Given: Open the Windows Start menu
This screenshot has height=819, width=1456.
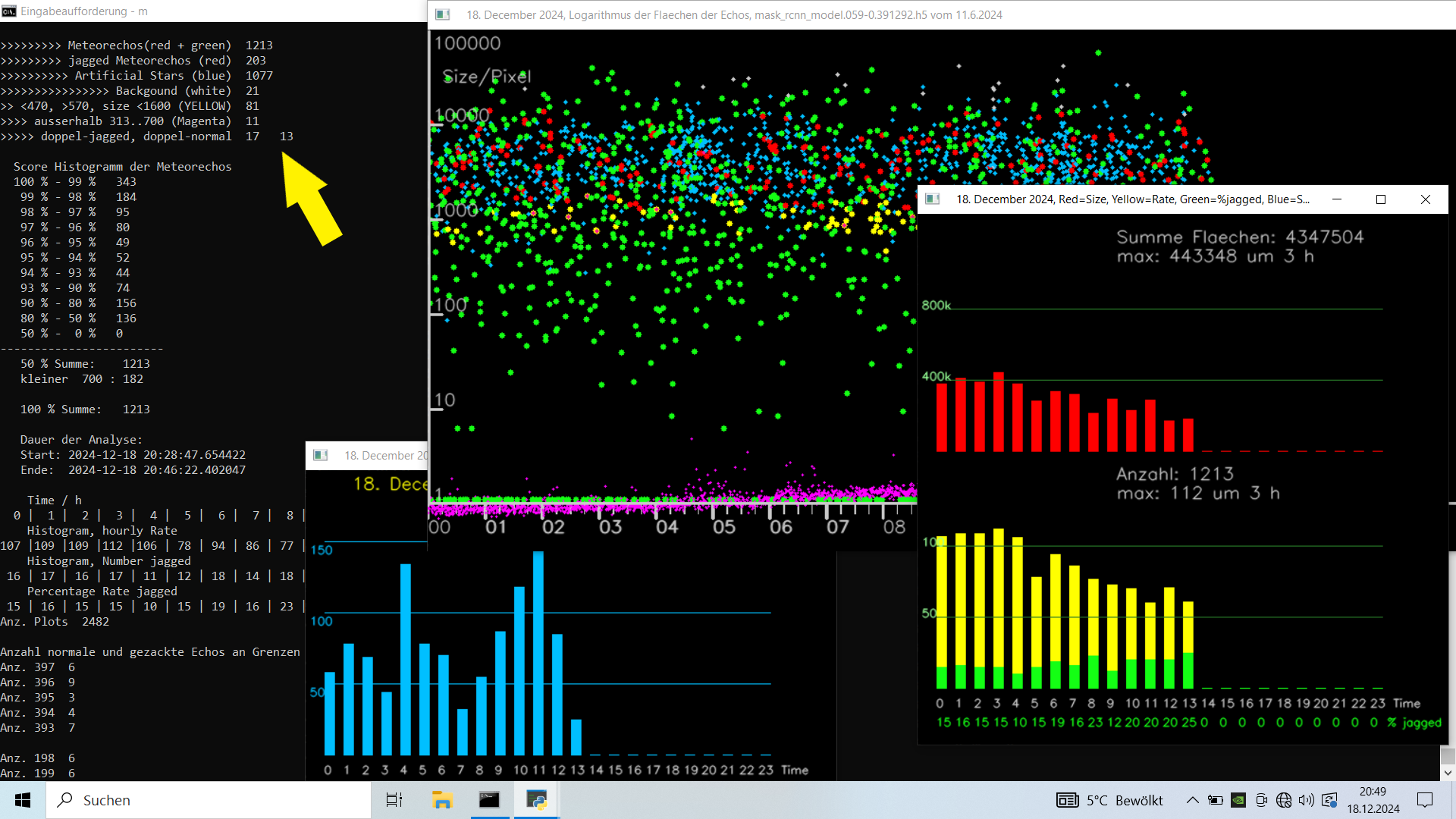Looking at the screenshot, I should tap(23, 800).
